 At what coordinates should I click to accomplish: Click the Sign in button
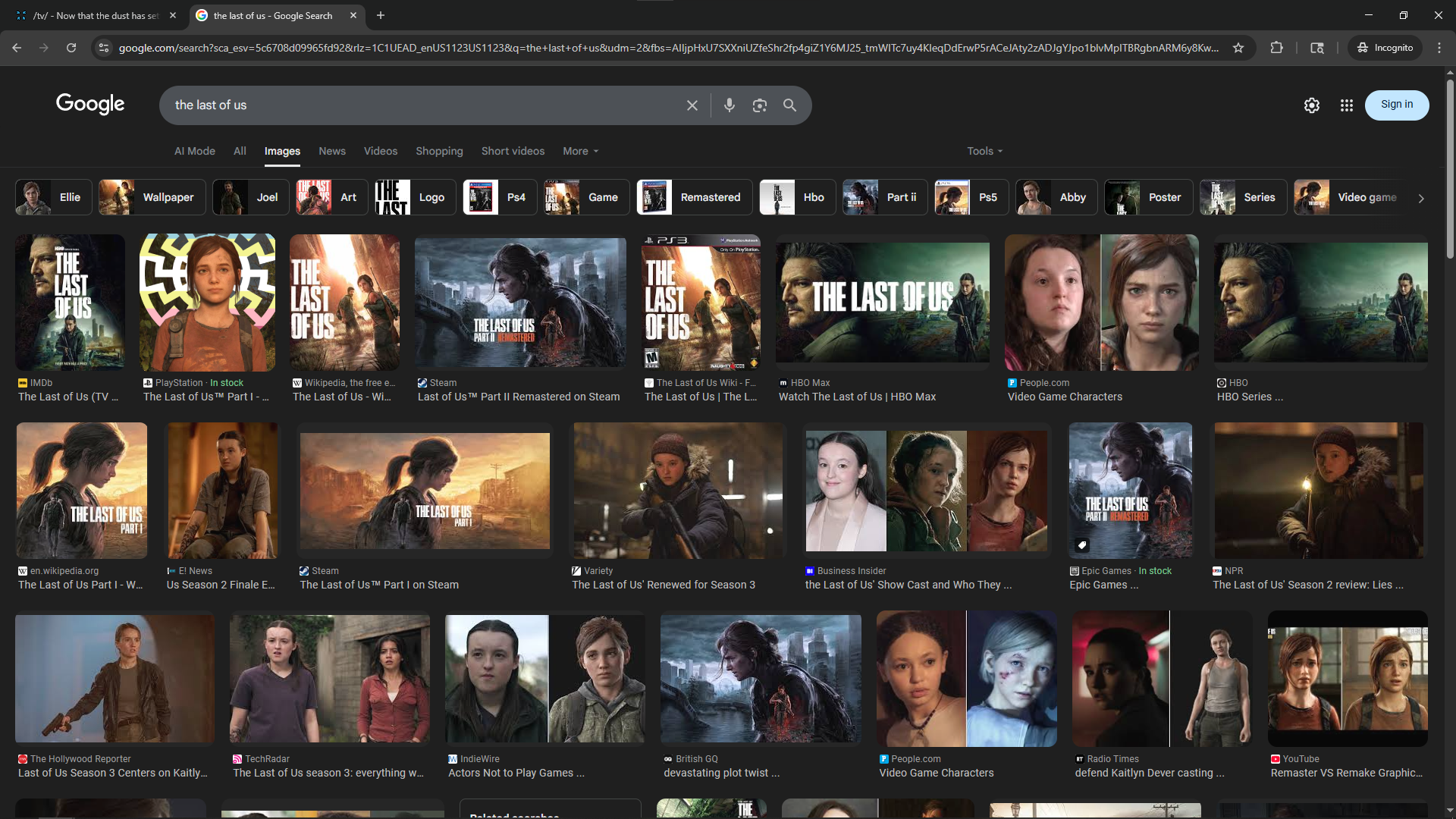click(x=1397, y=105)
